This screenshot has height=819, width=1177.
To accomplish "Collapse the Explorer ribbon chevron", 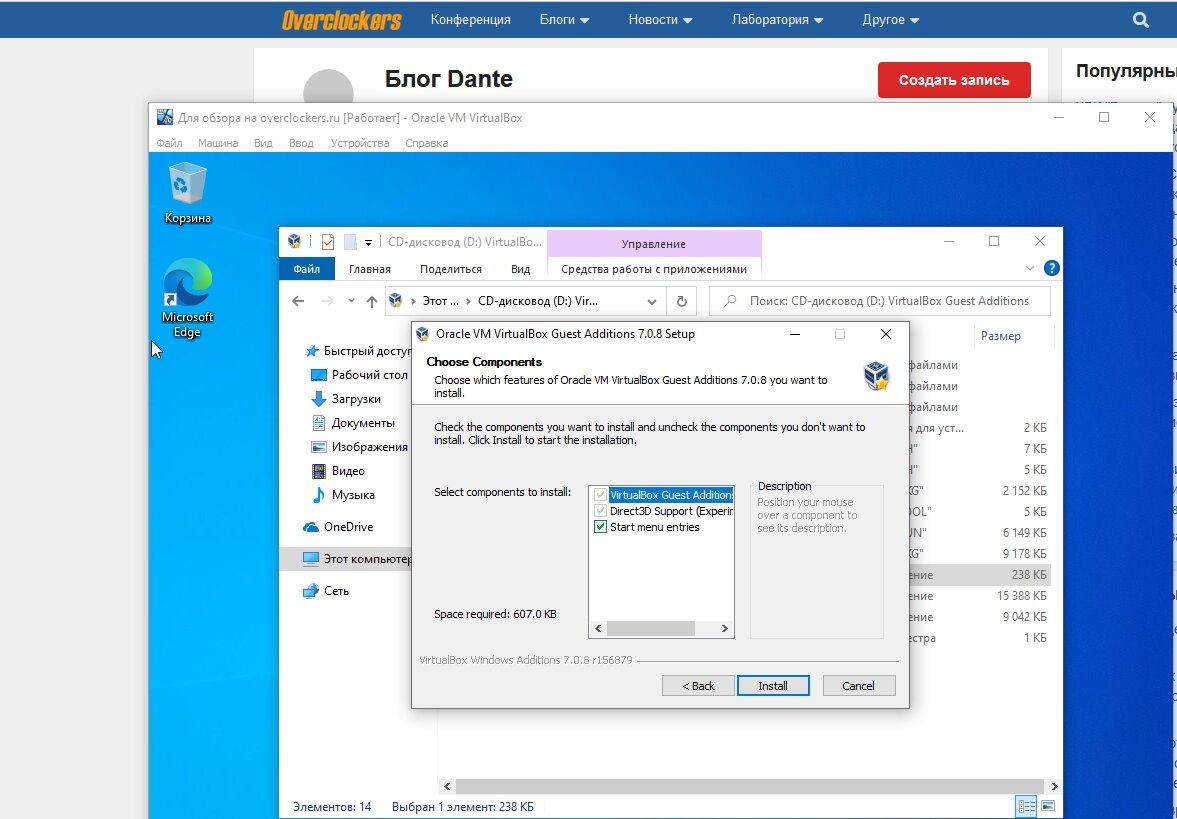I will [x=1029, y=268].
